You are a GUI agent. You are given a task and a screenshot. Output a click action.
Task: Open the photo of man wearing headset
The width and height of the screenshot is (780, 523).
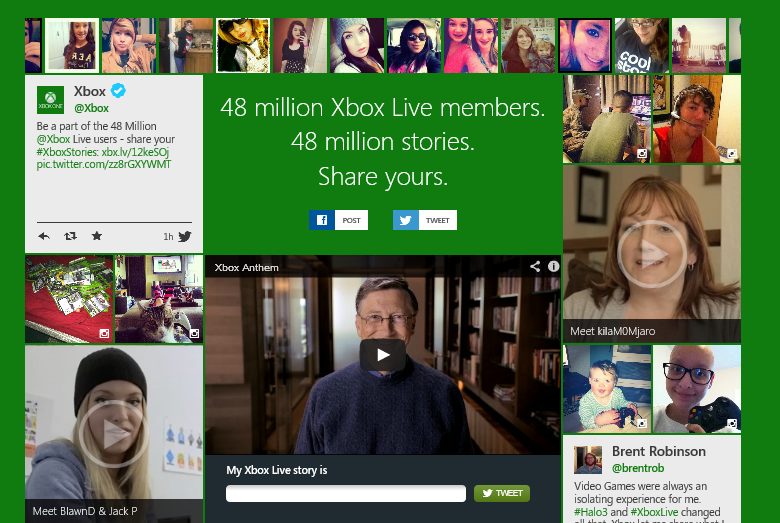pyautogui.click(x=697, y=119)
